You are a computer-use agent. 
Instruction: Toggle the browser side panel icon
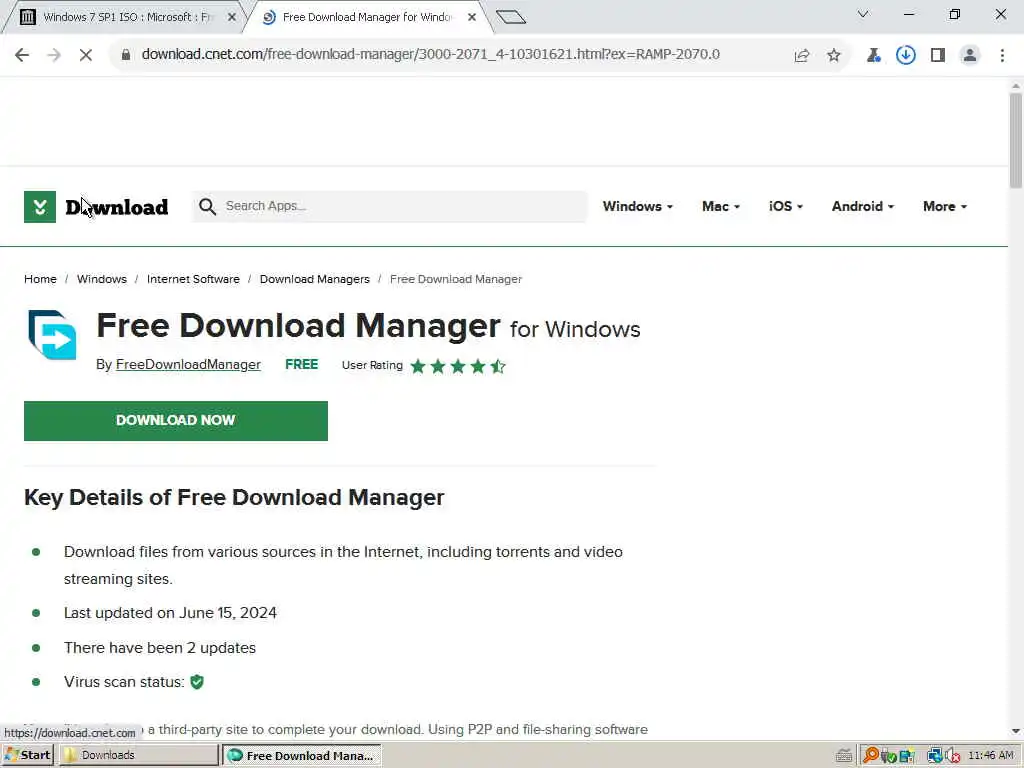coord(938,56)
